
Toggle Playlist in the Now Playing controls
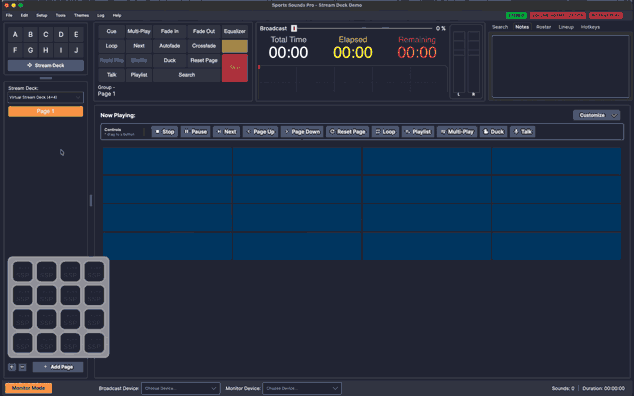(x=418, y=131)
